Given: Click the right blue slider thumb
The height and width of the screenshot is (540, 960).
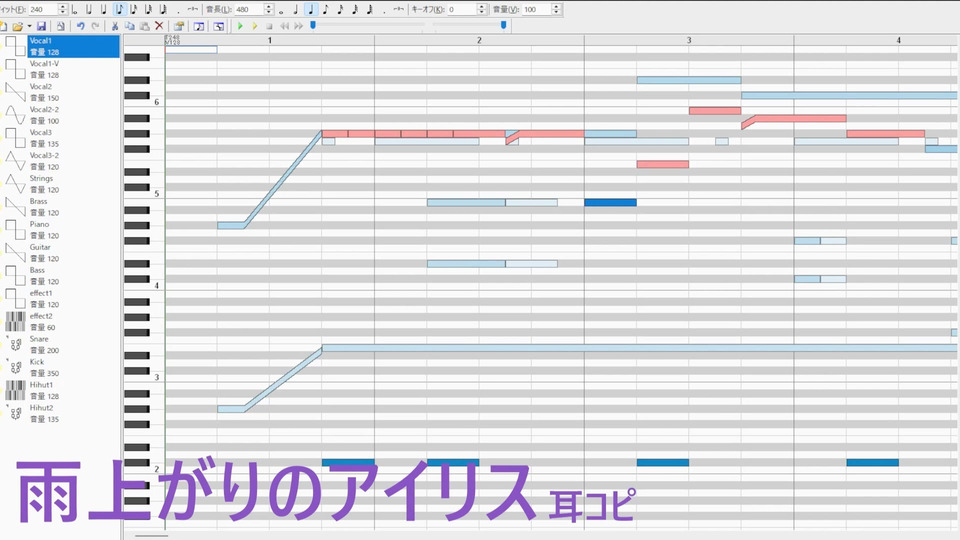Looking at the screenshot, I should 503,25.
